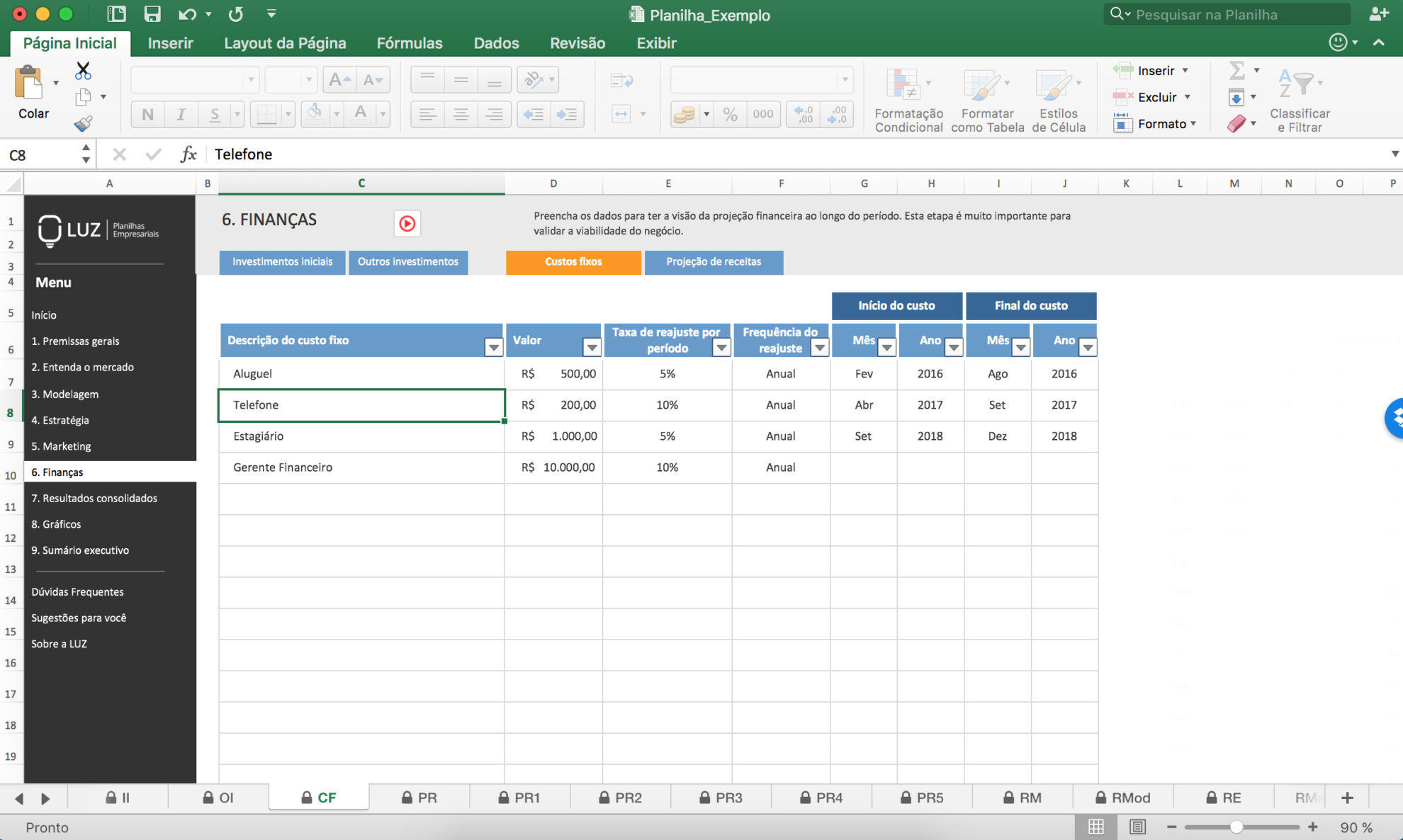Image resolution: width=1403 pixels, height=840 pixels.
Task: Switch to the PR sheet tab
Action: pyautogui.click(x=419, y=798)
